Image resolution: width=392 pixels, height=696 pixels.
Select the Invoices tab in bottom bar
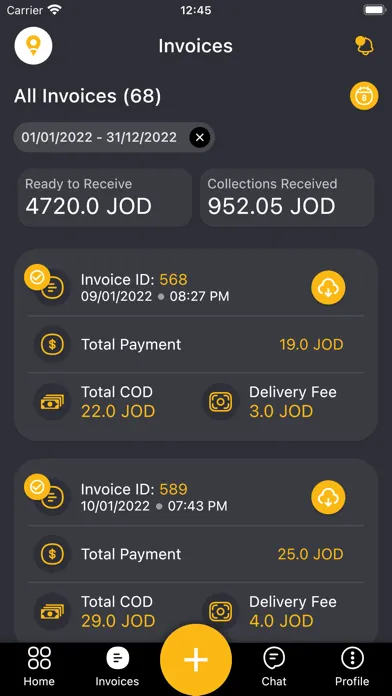click(x=117, y=666)
